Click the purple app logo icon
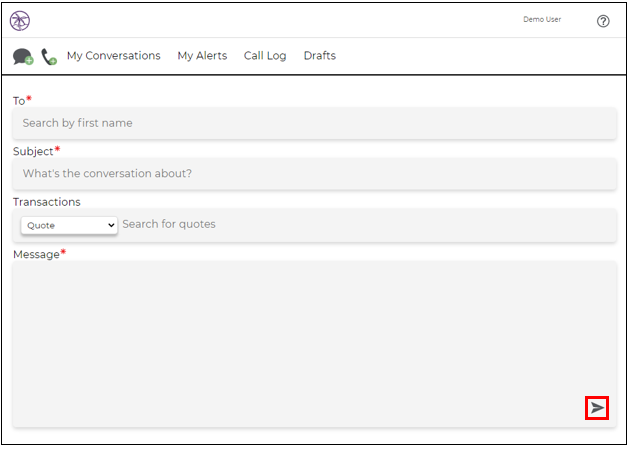This screenshot has width=630, height=449. coord(20,20)
